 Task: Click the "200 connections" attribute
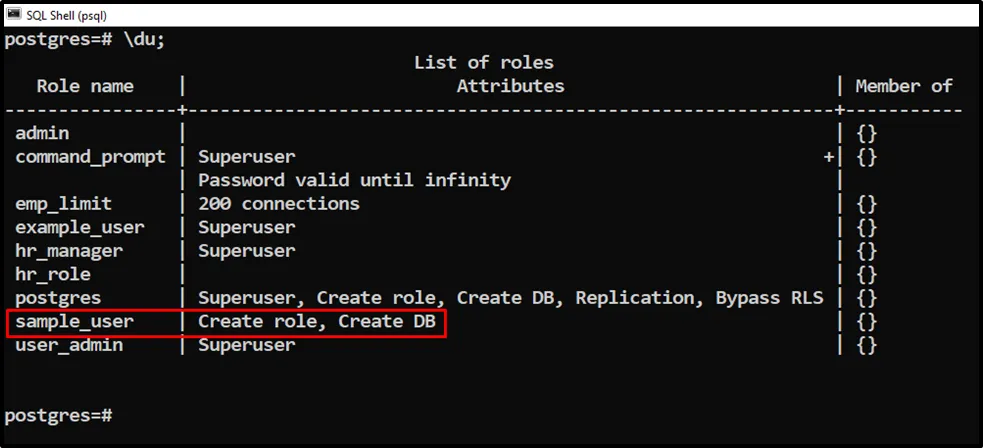278,204
